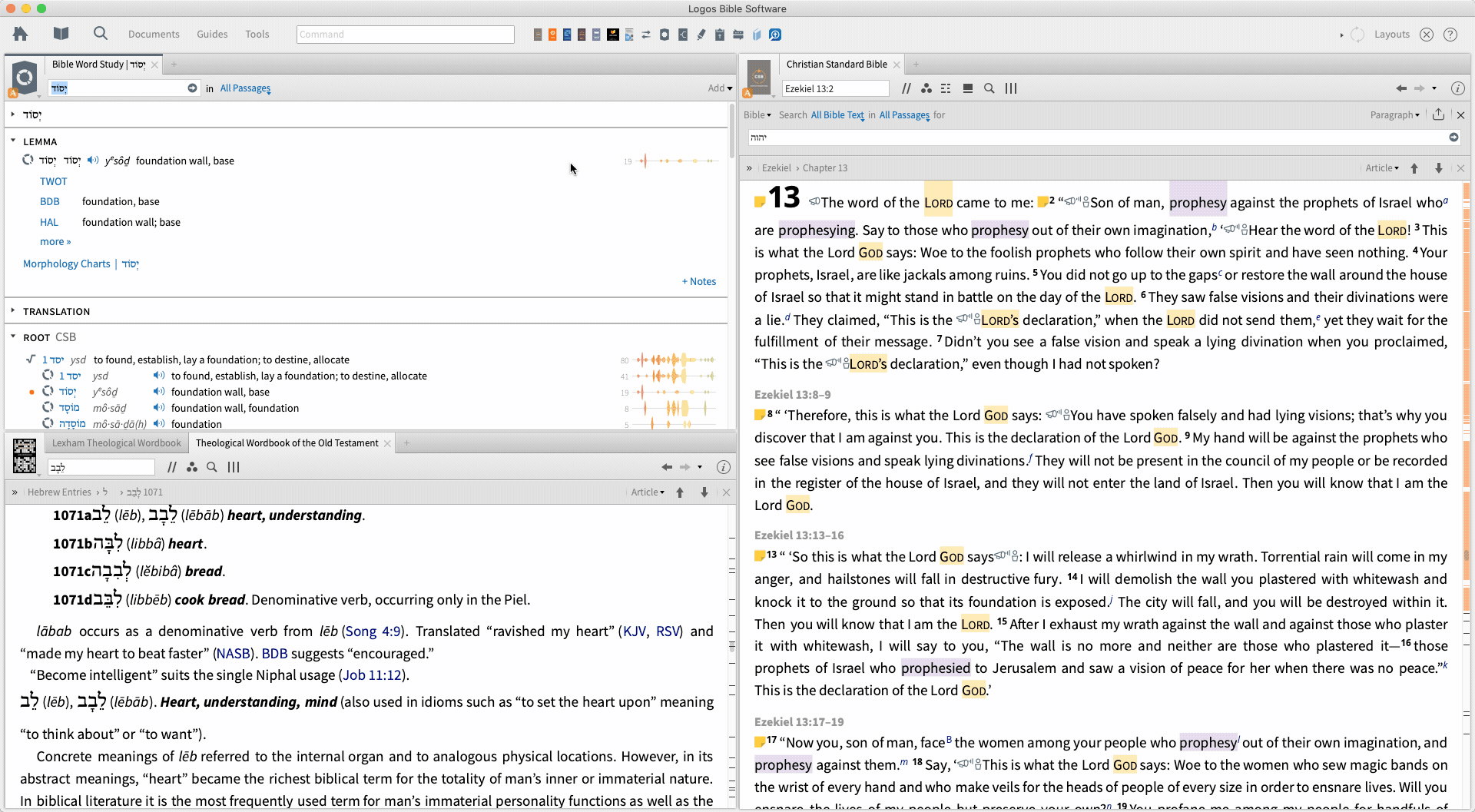Jump to next article in CSB panel
Image resolution: width=1475 pixels, height=812 pixels.
[x=1439, y=168]
